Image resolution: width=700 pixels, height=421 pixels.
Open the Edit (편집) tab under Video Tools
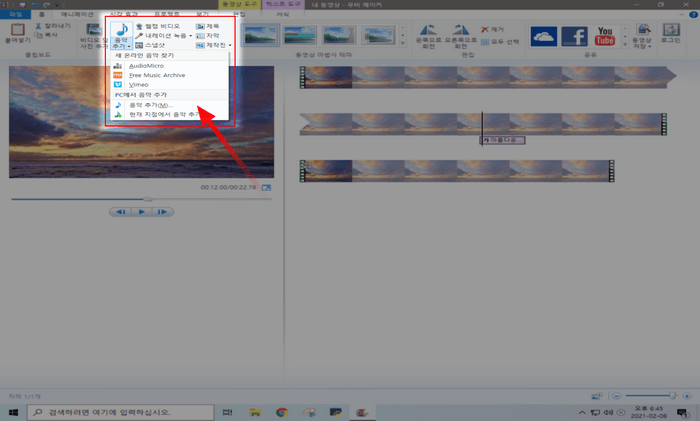click(239, 15)
